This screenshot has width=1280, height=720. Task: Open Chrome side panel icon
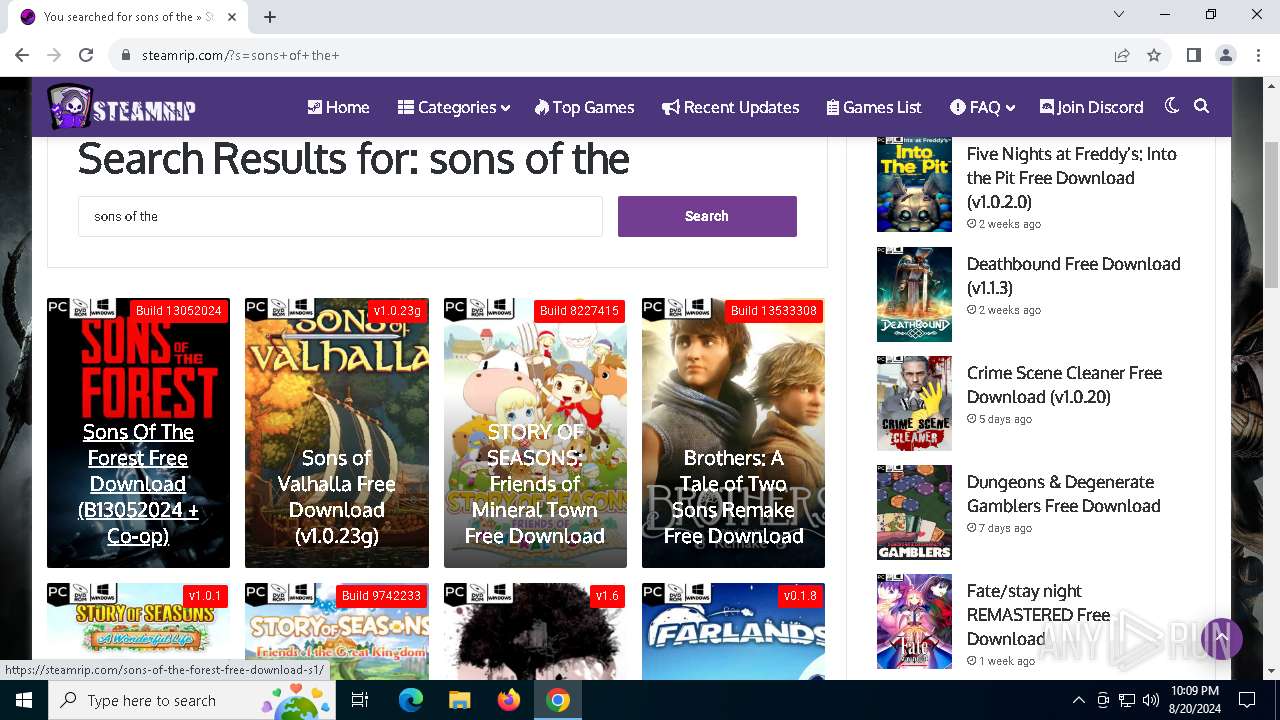(x=1194, y=55)
